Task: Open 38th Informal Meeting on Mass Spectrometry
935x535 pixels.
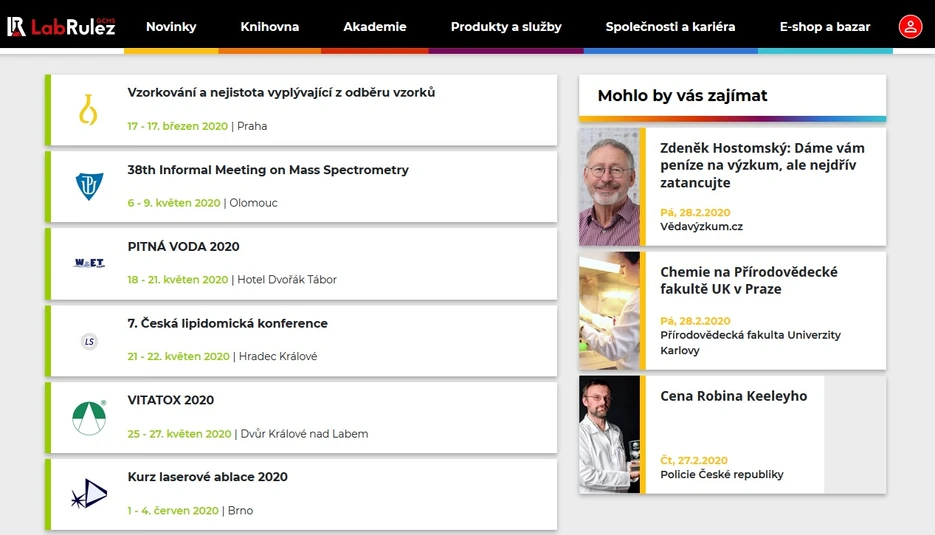Action: (x=268, y=170)
